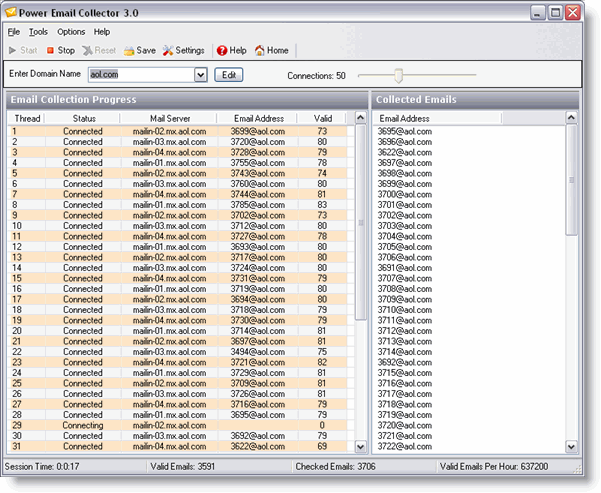Select thread 16 email 3719@aol.com

tap(258, 289)
